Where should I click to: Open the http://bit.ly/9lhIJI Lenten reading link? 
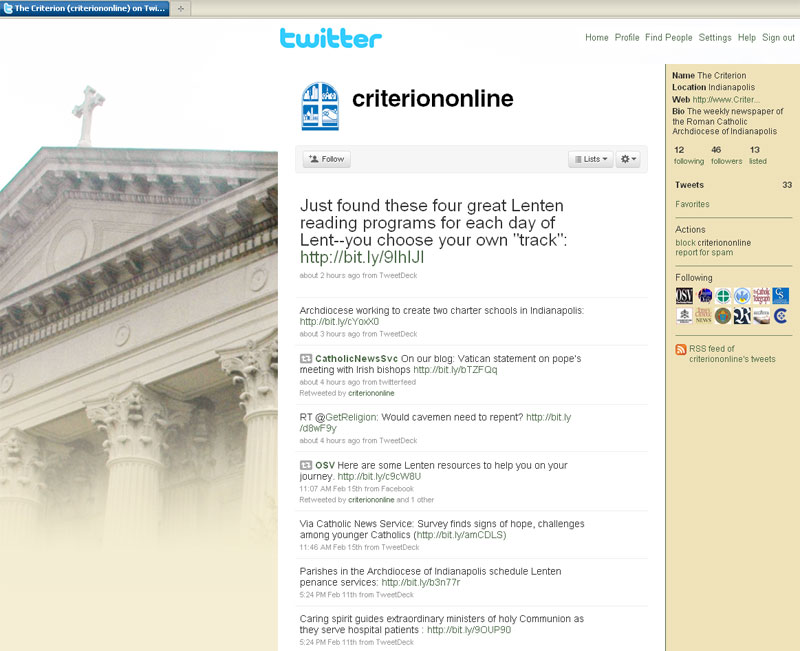pyautogui.click(x=362, y=257)
